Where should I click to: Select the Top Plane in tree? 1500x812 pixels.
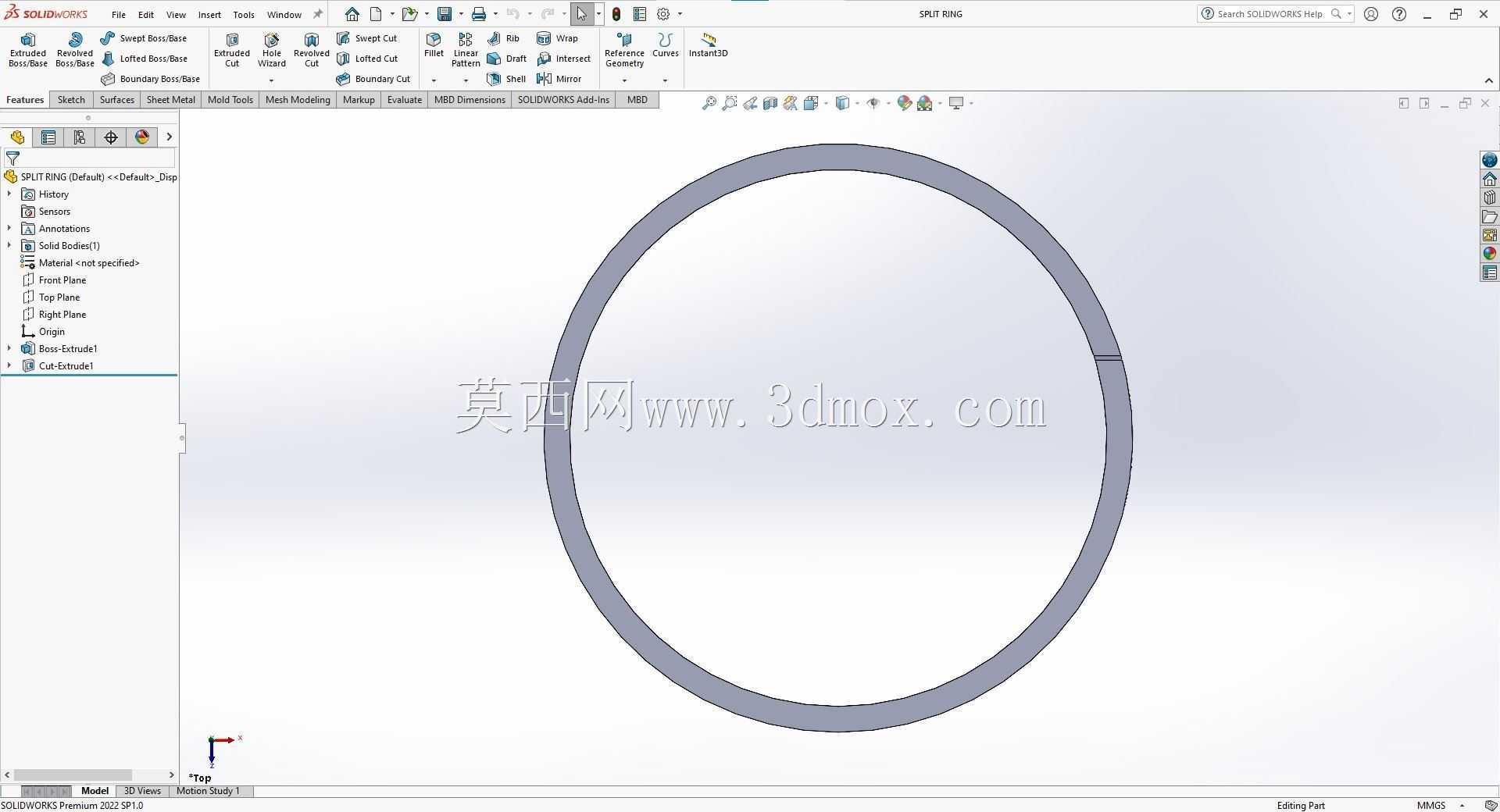coord(59,297)
